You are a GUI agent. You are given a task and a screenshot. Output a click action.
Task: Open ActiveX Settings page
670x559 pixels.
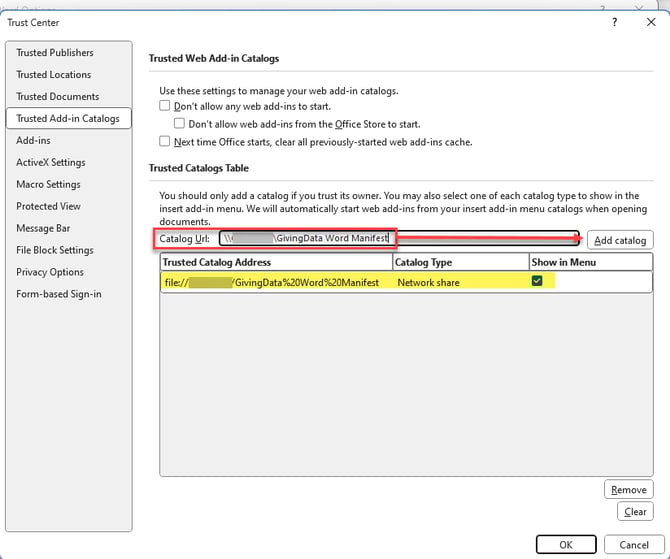pyautogui.click(x=51, y=163)
